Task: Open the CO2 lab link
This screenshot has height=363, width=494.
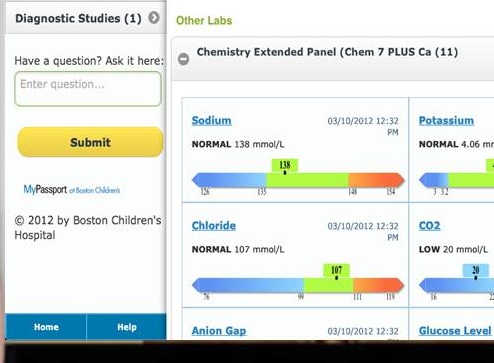Action: (429, 226)
